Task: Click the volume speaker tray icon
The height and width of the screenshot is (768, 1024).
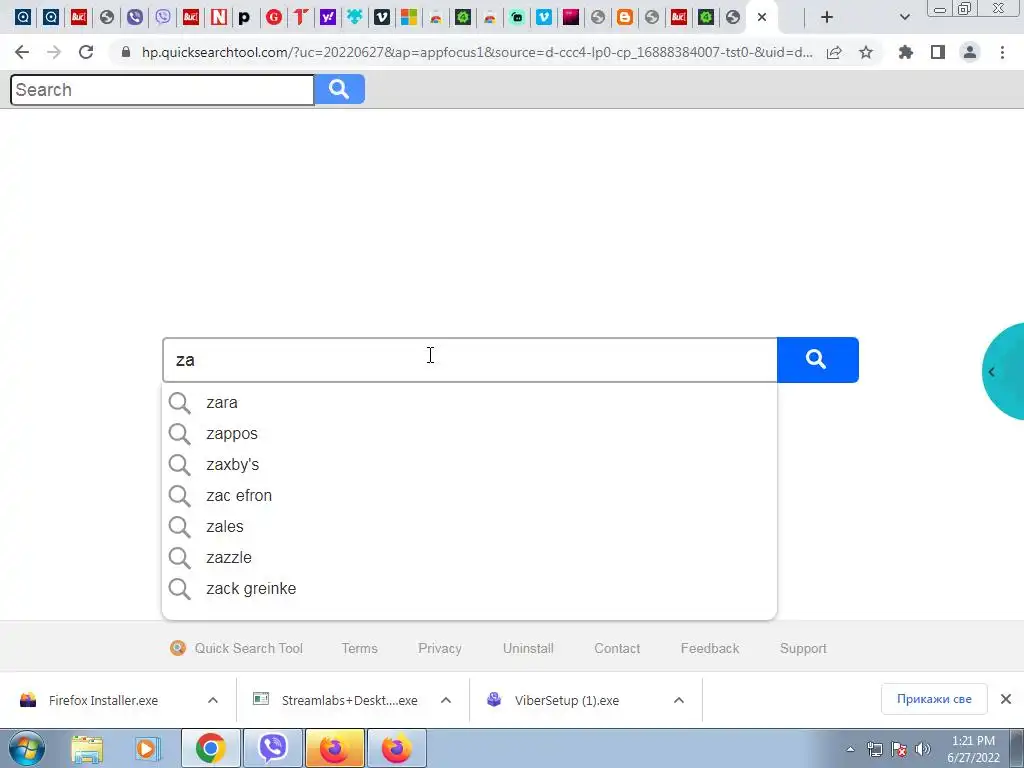Action: (x=923, y=750)
